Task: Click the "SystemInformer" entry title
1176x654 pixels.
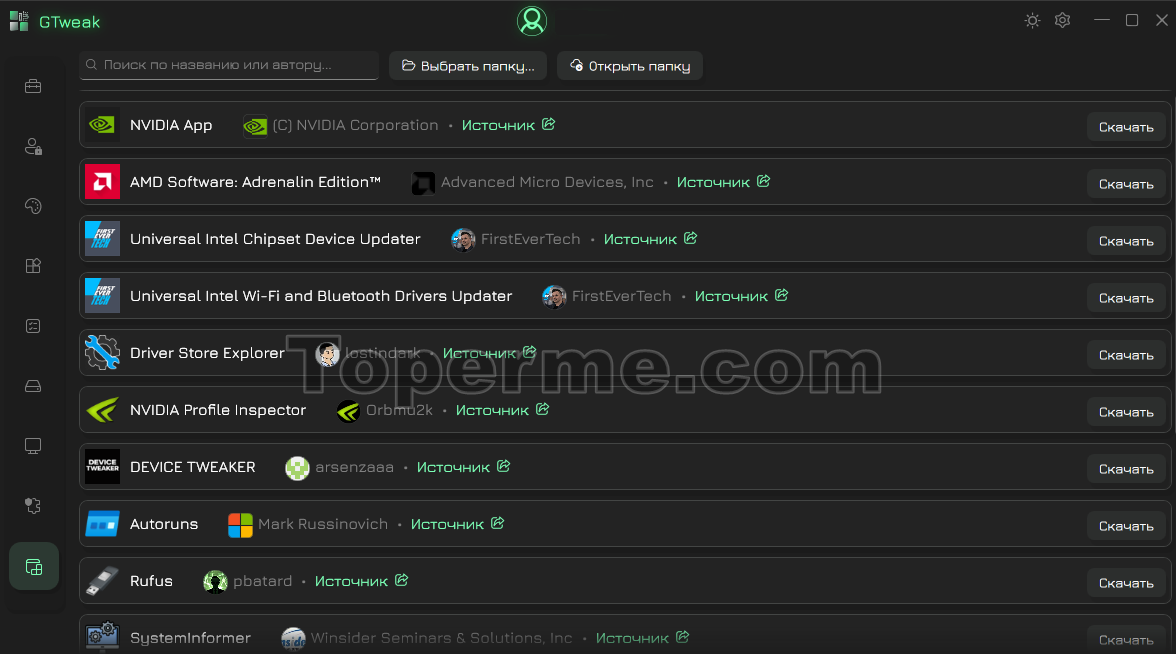Action: coord(190,638)
